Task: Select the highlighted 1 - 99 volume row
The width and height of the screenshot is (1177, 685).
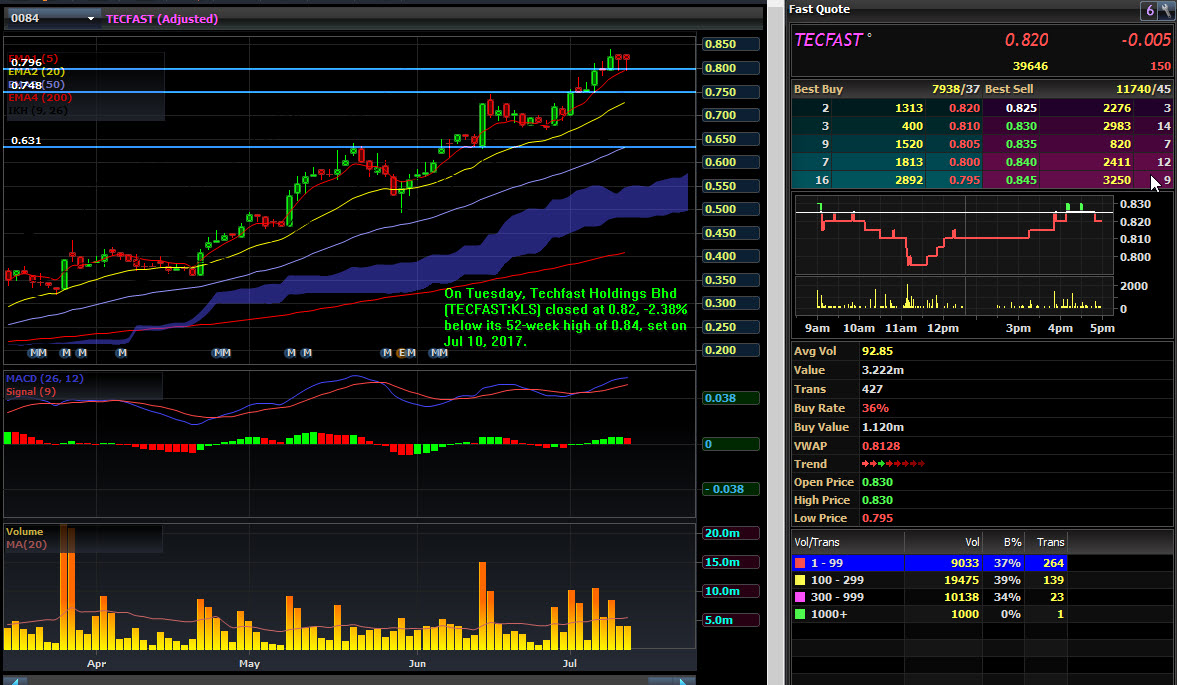Action: coord(930,563)
